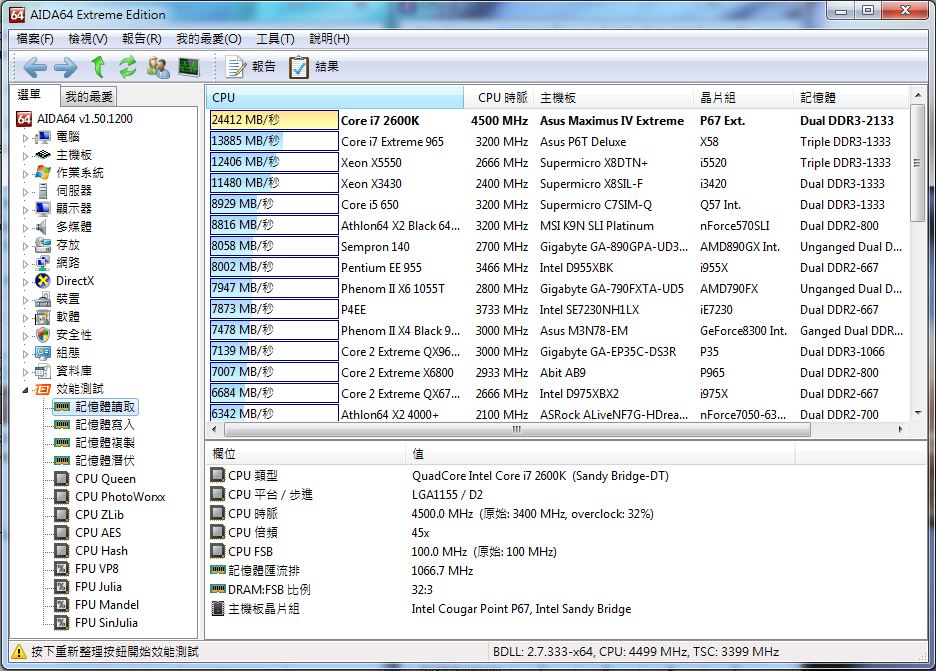Click the 結果 results toolbar button

pos(314,67)
